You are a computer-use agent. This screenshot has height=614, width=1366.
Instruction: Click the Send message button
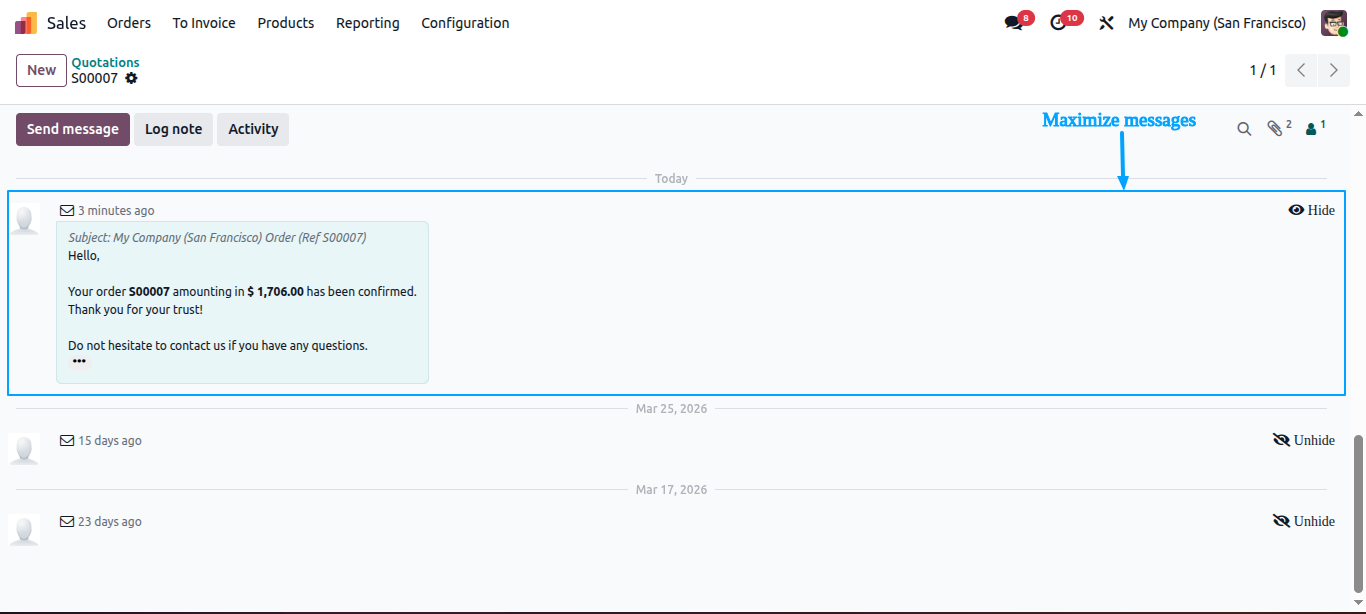pos(73,129)
